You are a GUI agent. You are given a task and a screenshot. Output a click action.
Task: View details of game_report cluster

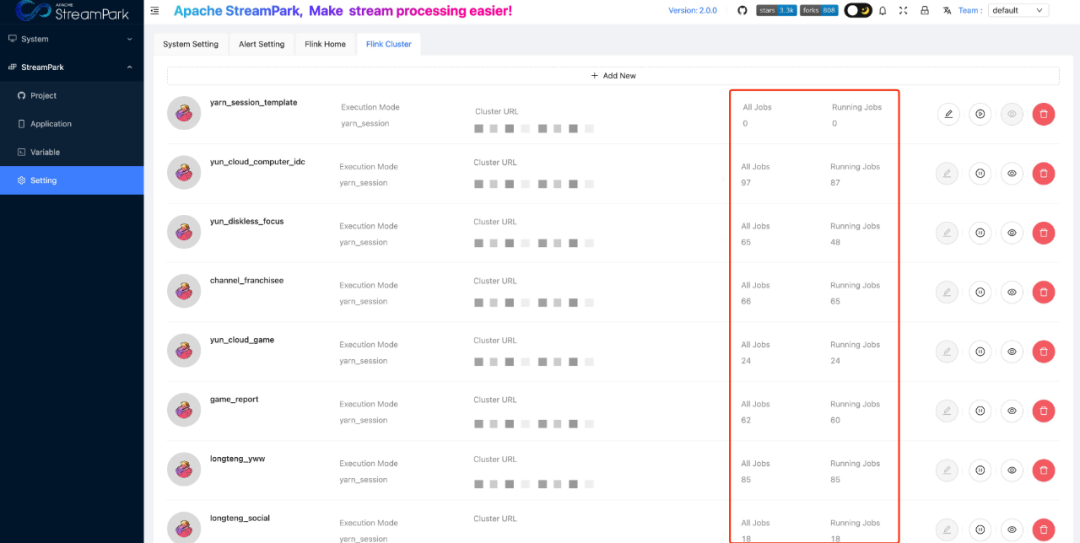(1012, 411)
